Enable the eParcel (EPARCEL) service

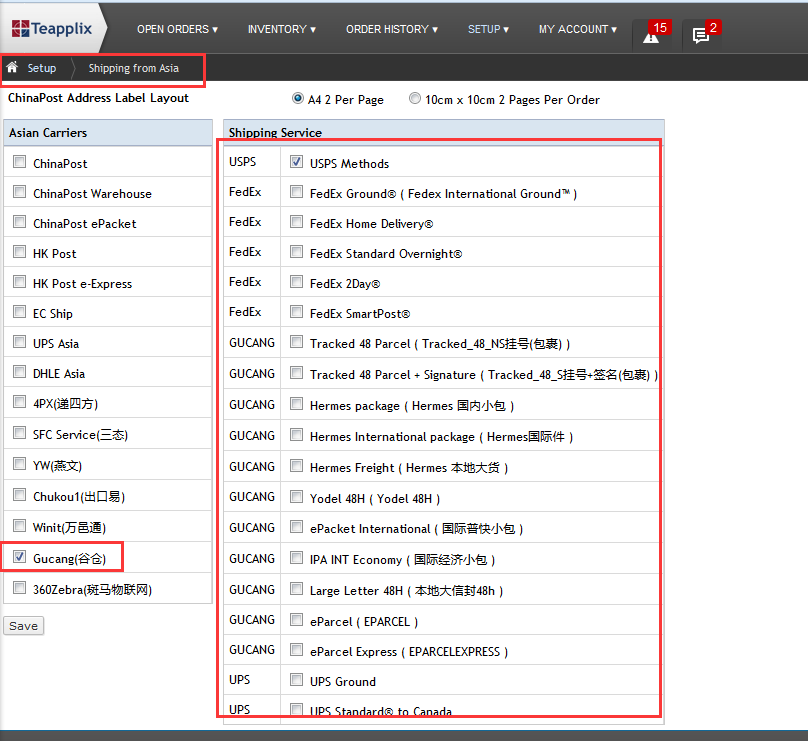[296, 619]
